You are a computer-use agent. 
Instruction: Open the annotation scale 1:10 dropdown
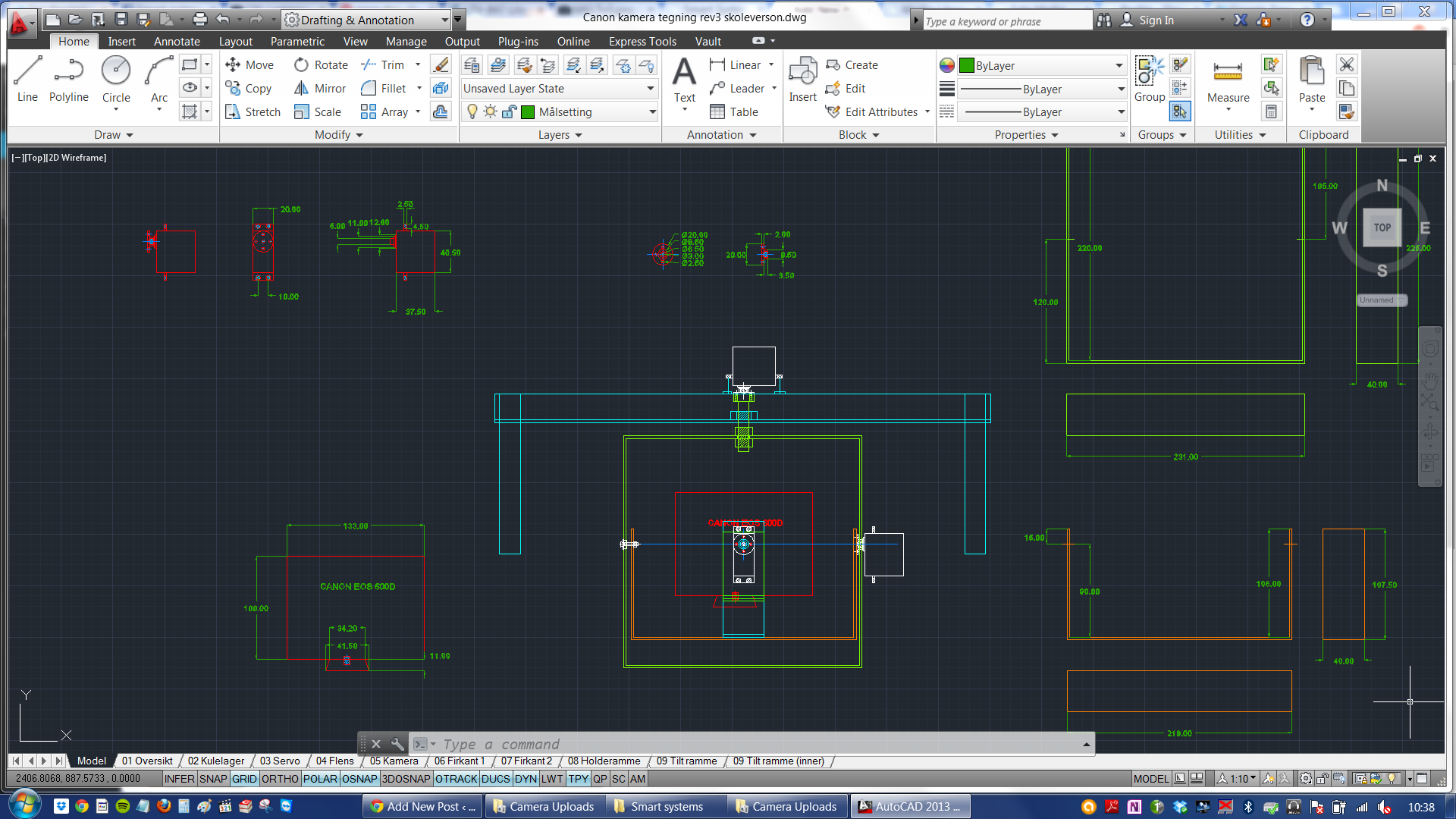point(1238,779)
